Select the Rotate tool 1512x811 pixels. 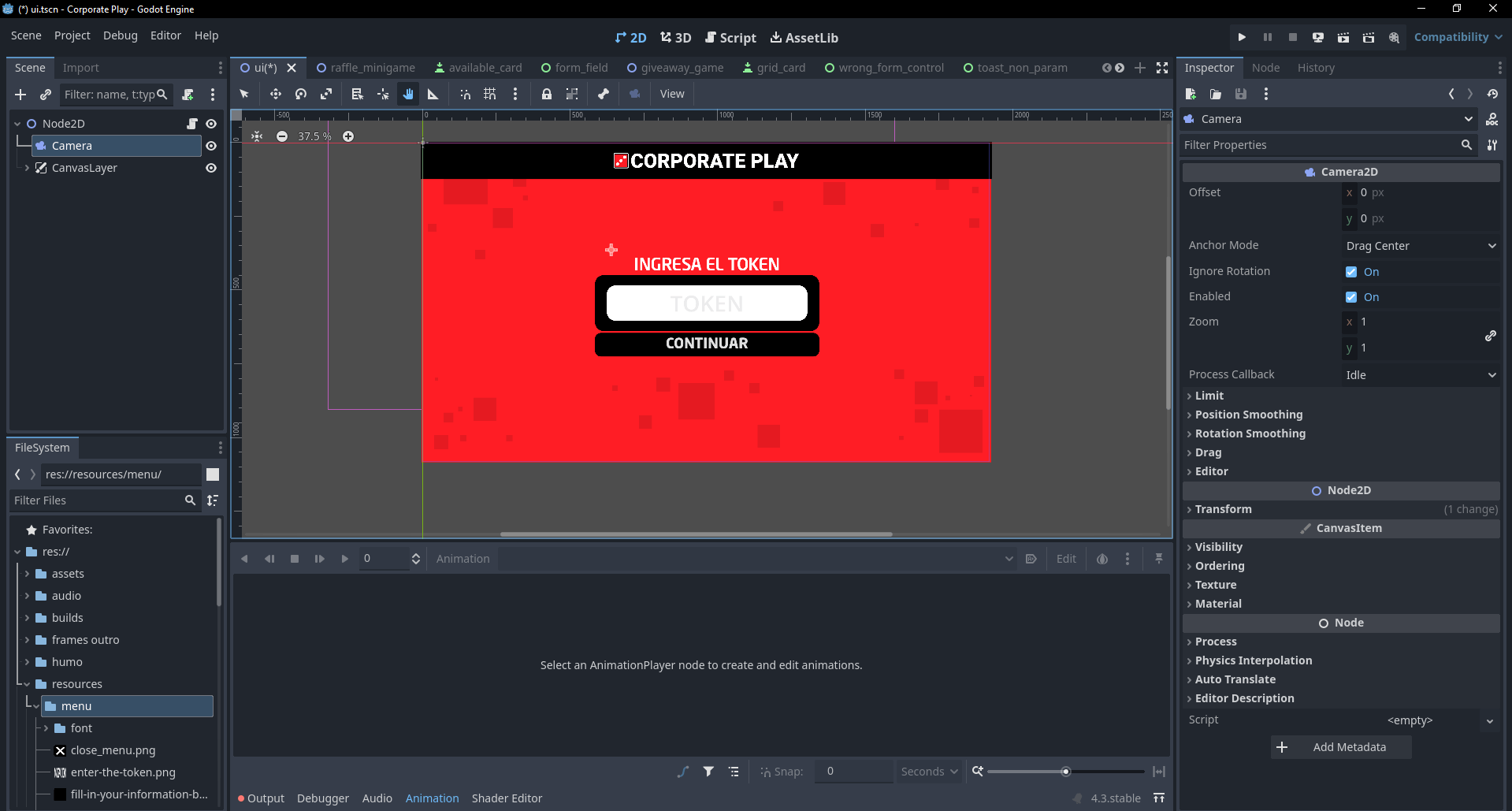pos(300,94)
